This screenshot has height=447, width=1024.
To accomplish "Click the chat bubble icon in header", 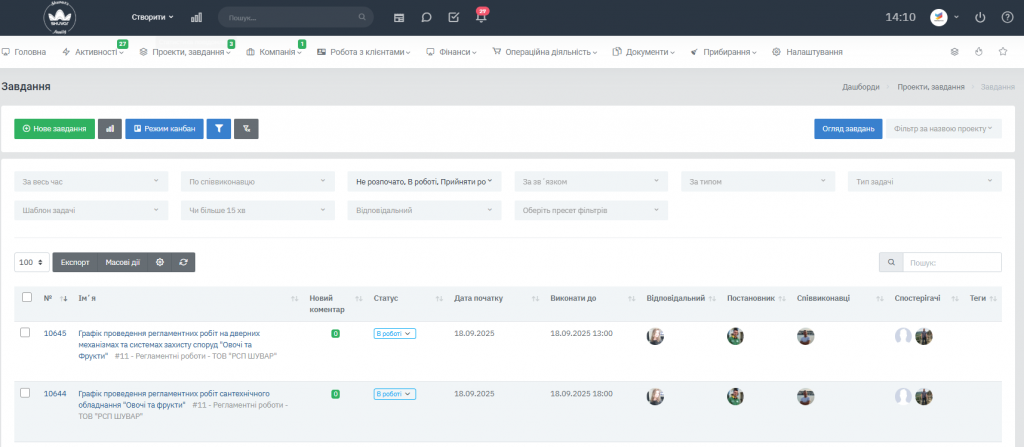I will (x=426, y=18).
